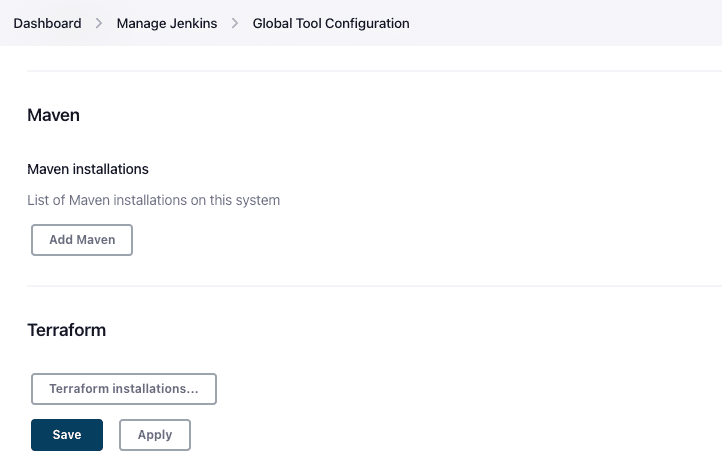Viewport: 722px width, 466px height.
Task: Click the Add Maven button
Action: coord(82,240)
